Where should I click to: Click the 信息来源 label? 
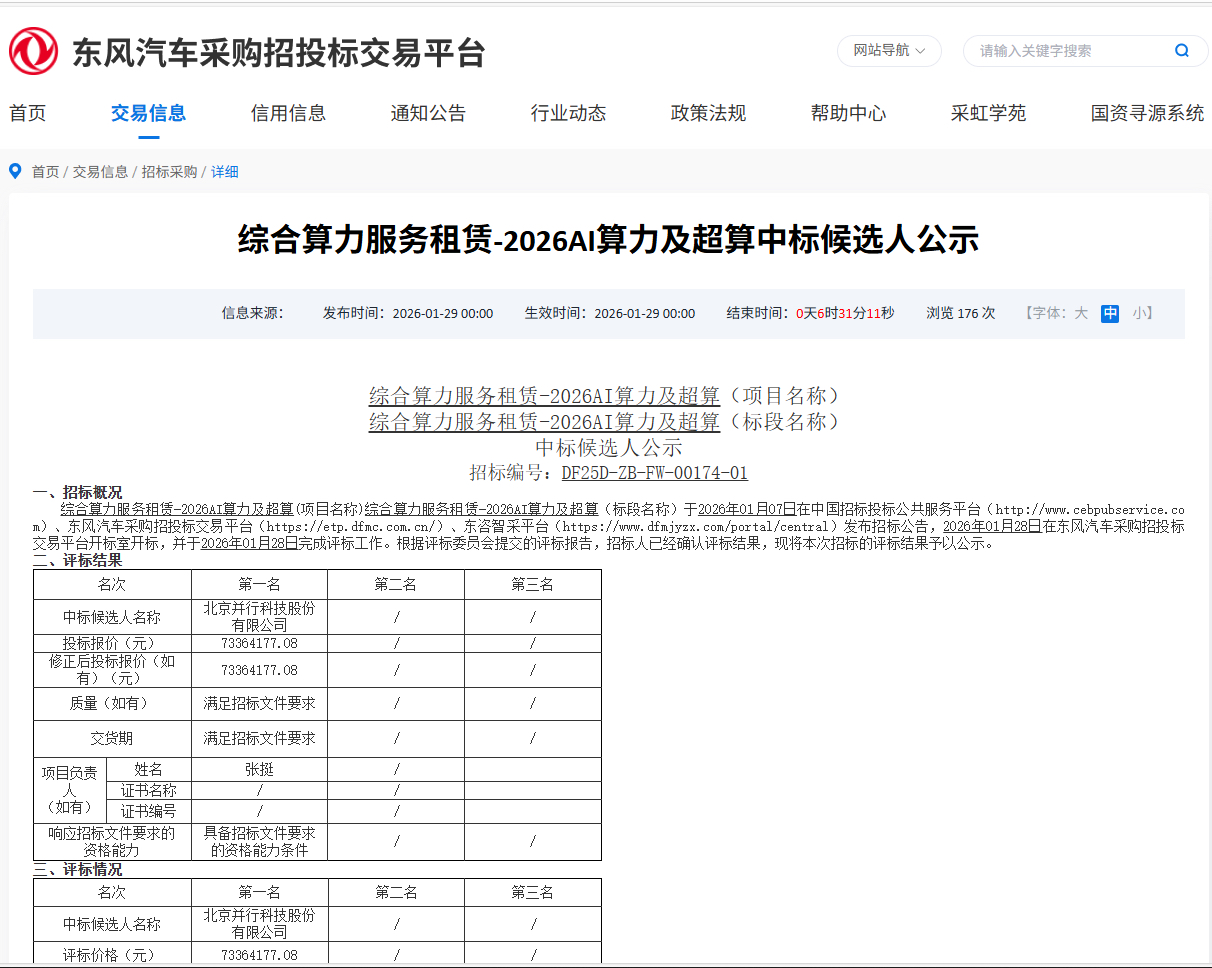tap(253, 313)
